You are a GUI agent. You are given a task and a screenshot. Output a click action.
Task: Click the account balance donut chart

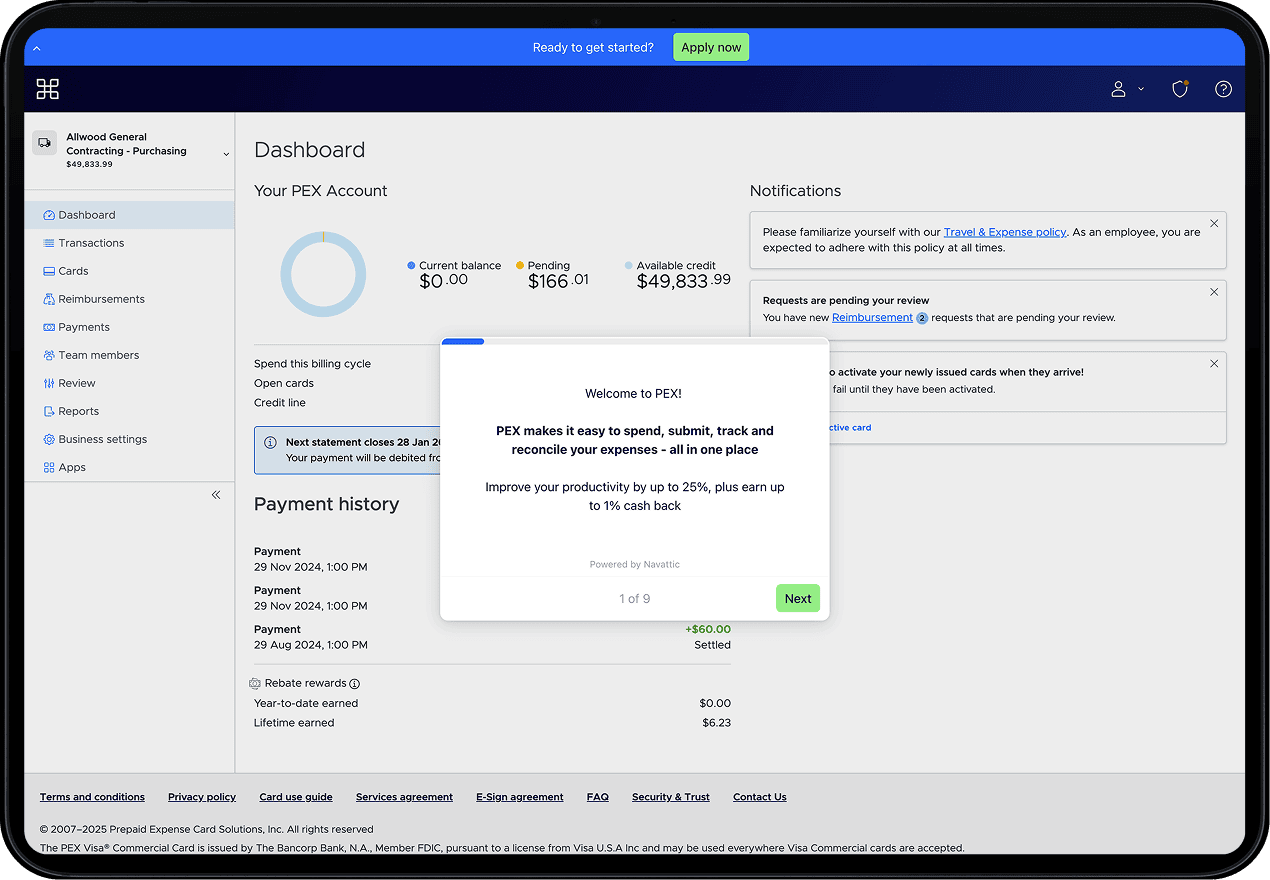tap(323, 274)
